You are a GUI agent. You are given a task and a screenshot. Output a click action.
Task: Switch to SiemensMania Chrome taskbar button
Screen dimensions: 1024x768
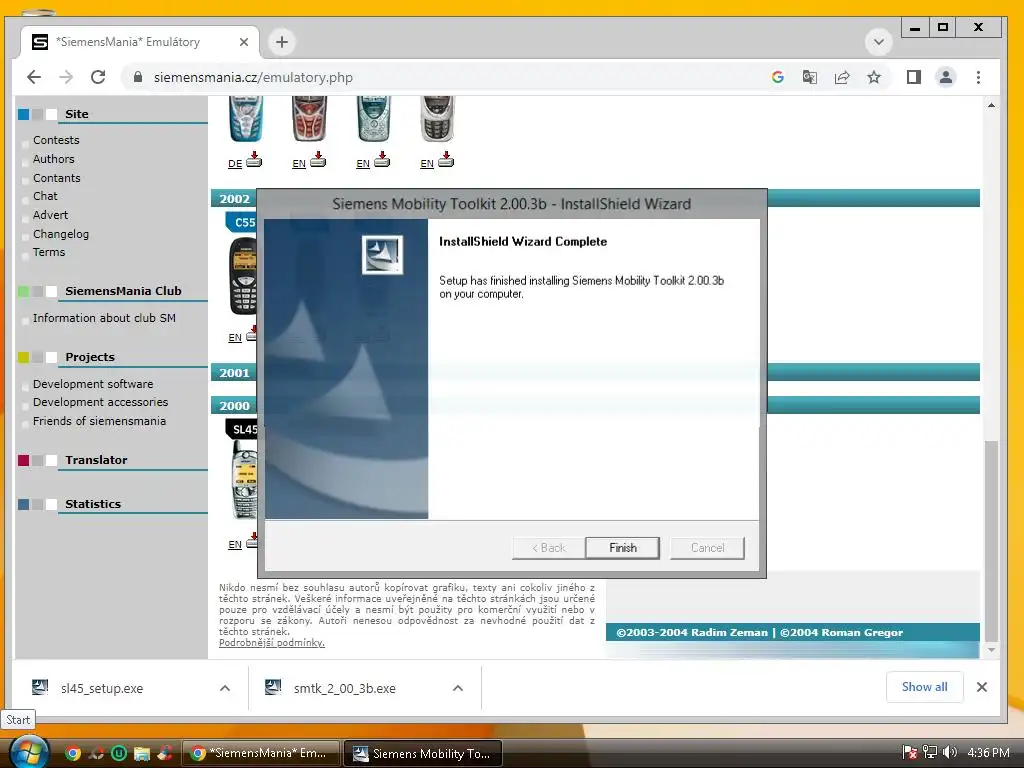pos(261,753)
